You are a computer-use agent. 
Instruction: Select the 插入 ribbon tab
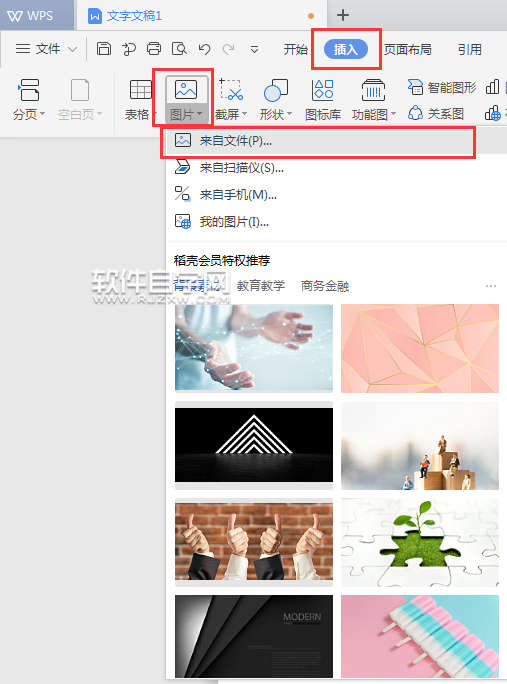pyautogui.click(x=346, y=49)
